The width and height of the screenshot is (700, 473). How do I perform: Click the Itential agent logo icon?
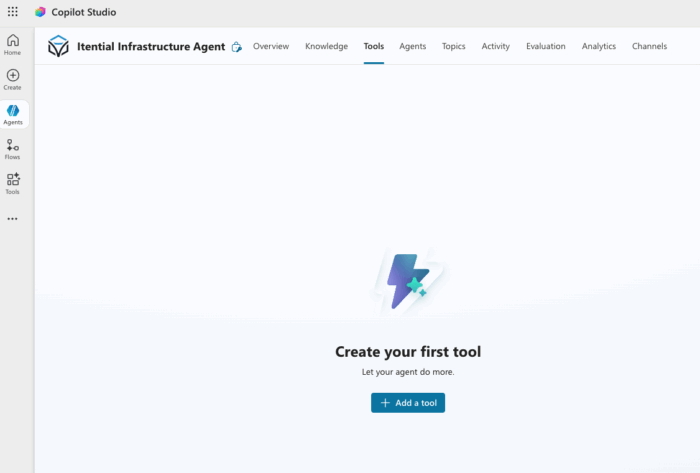[58, 46]
